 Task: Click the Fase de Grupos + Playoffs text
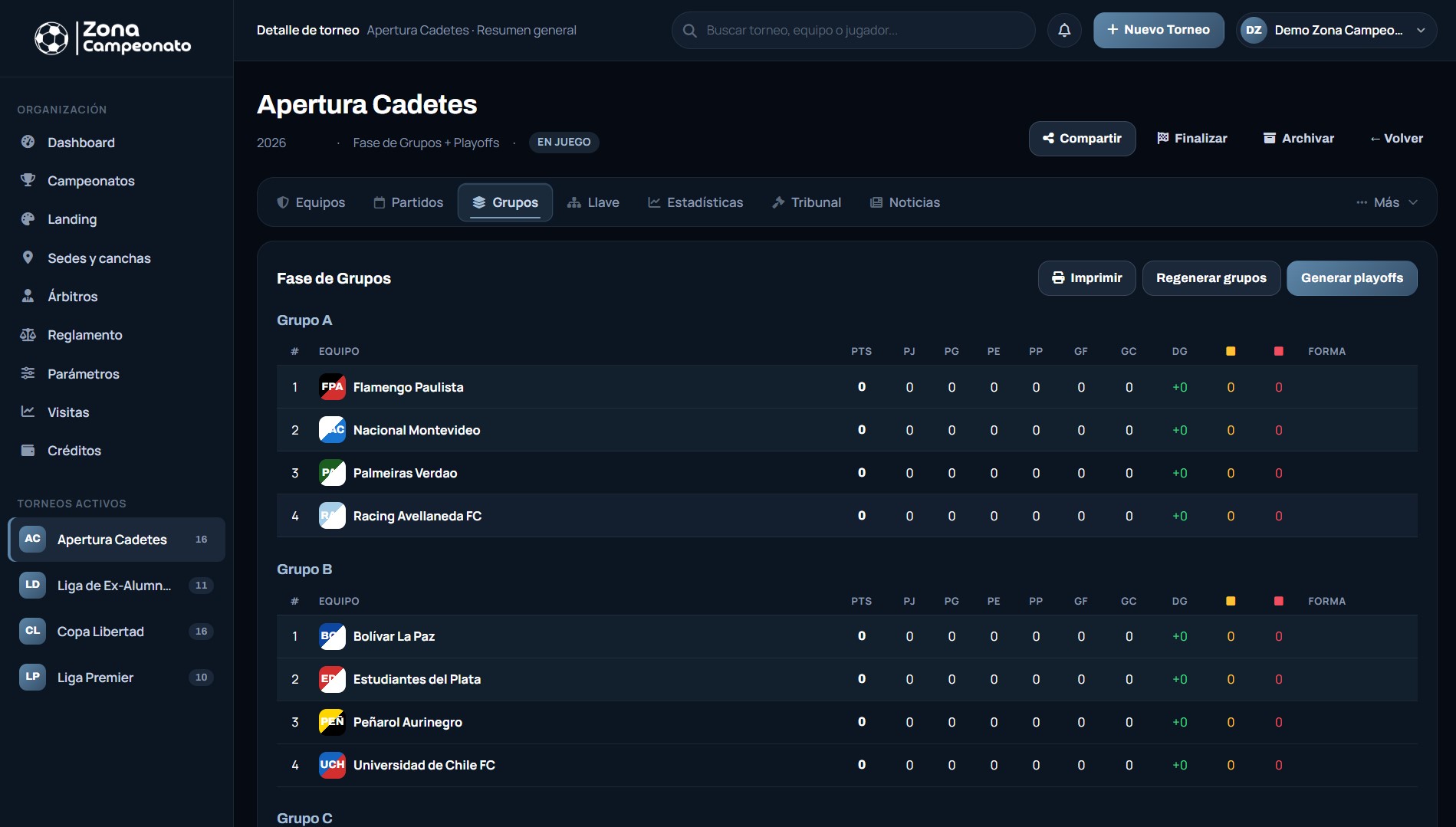[426, 143]
